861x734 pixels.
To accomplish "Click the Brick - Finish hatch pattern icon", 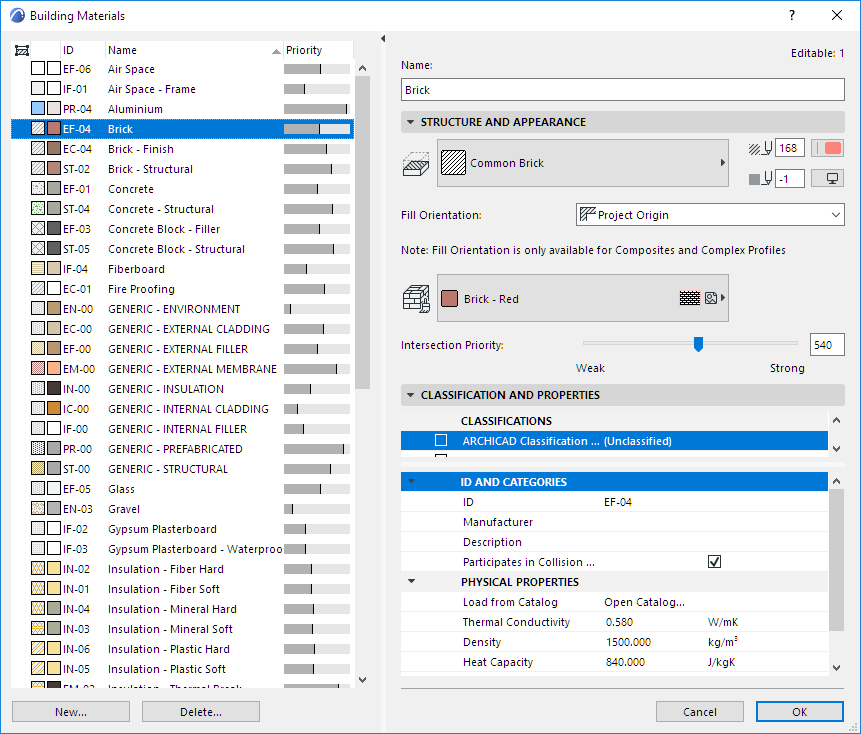I will pos(38,148).
